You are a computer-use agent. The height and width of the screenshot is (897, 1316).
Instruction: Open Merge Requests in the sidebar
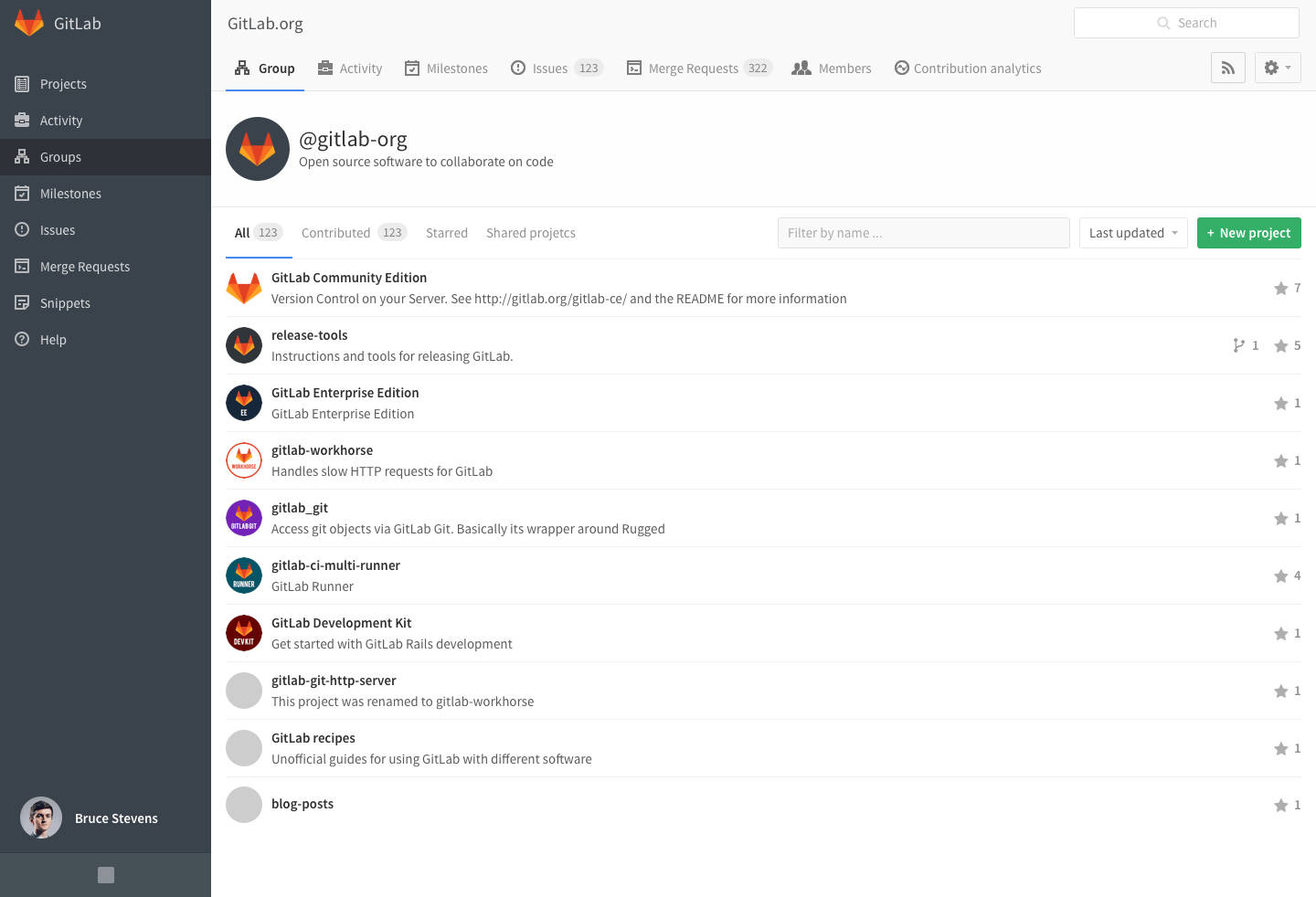pyautogui.click(x=105, y=267)
